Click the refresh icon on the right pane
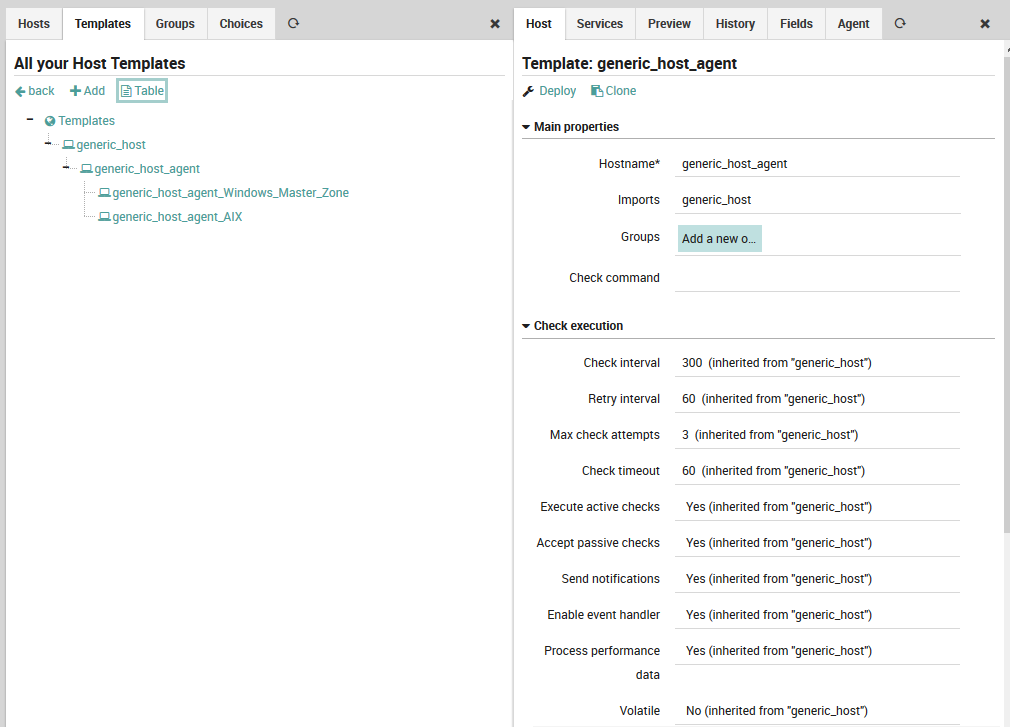The width and height of the screenshot is (1010, 727). (x=898, y=23)
